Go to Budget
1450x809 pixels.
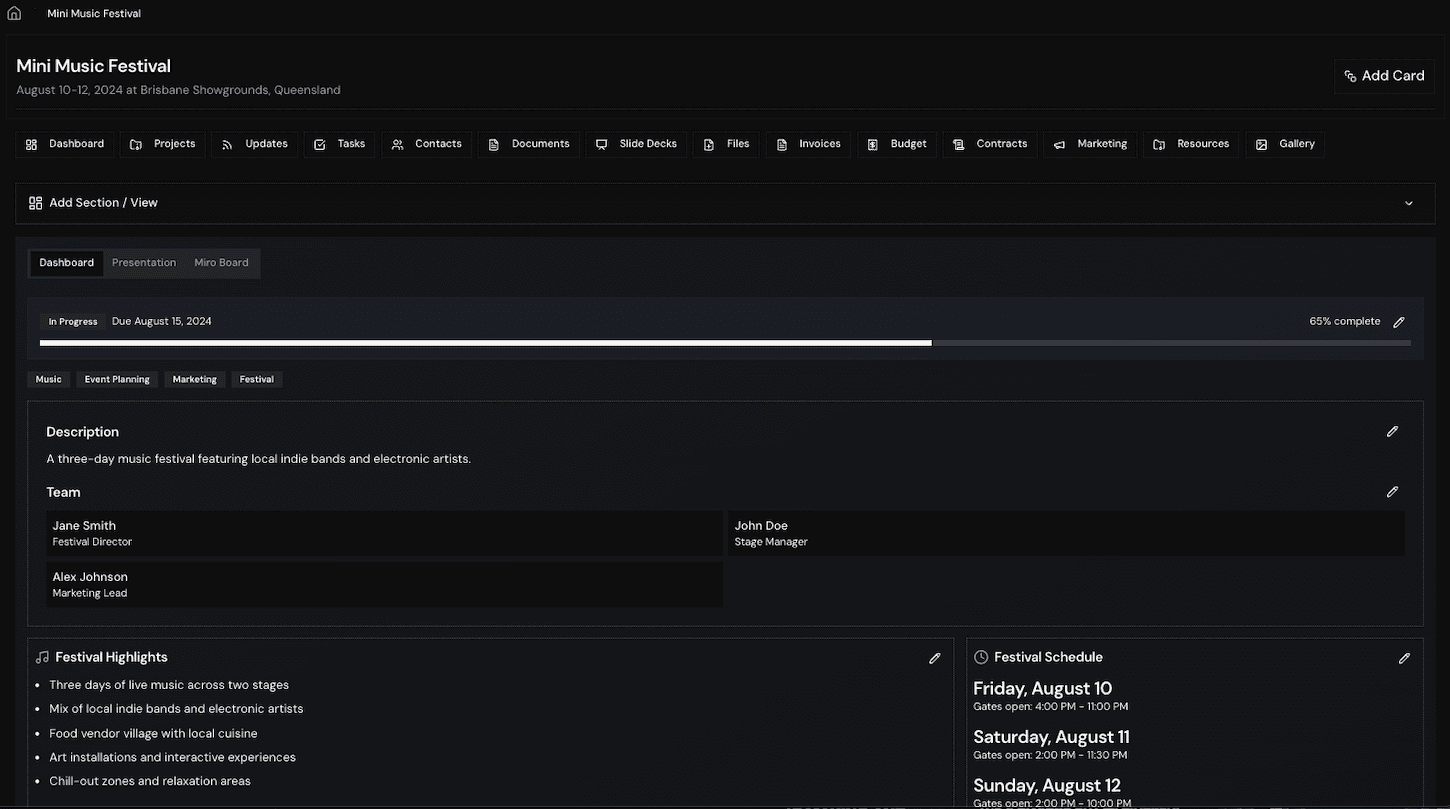[x=897, y=144]
